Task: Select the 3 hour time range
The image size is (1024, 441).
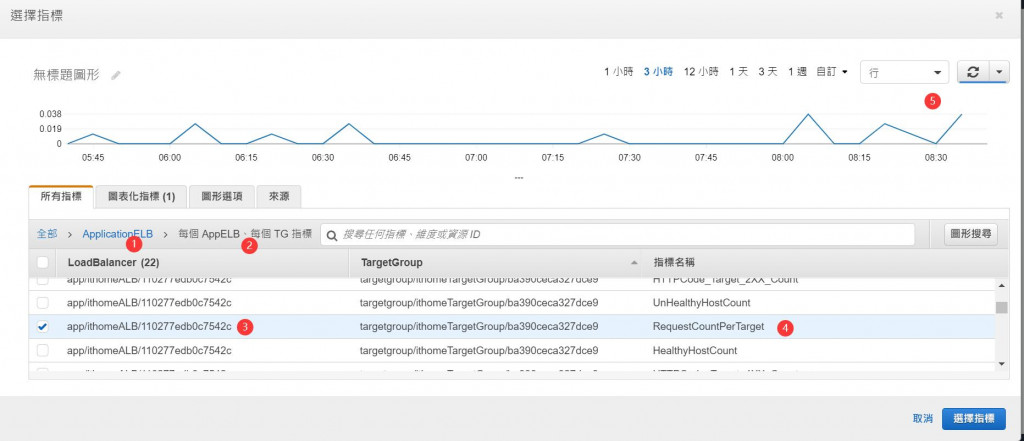Action: (658, 72)
